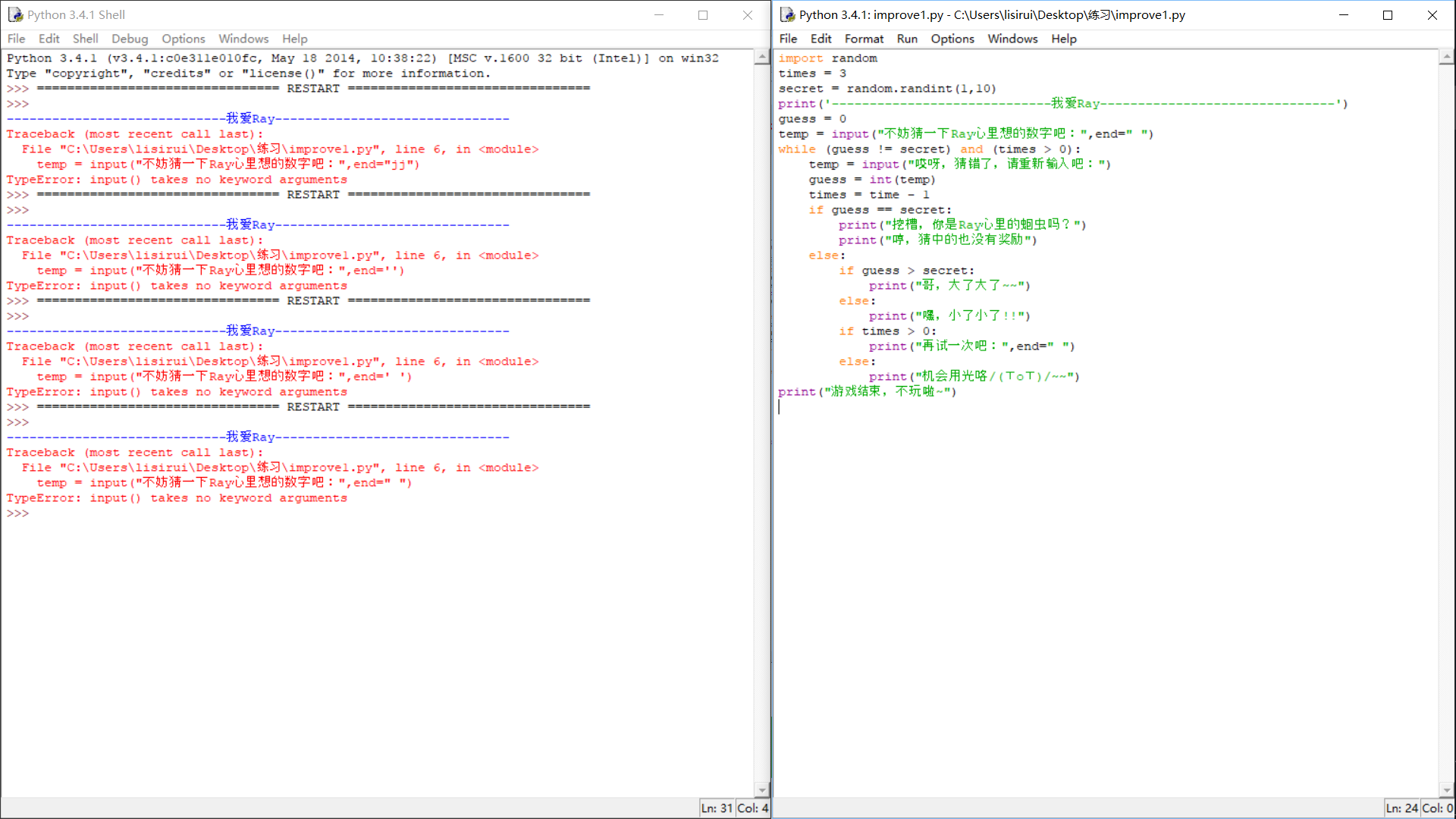Click editor scrollbar down arrow
This screenshot has height=819, width=1456.
point(1446,789)
